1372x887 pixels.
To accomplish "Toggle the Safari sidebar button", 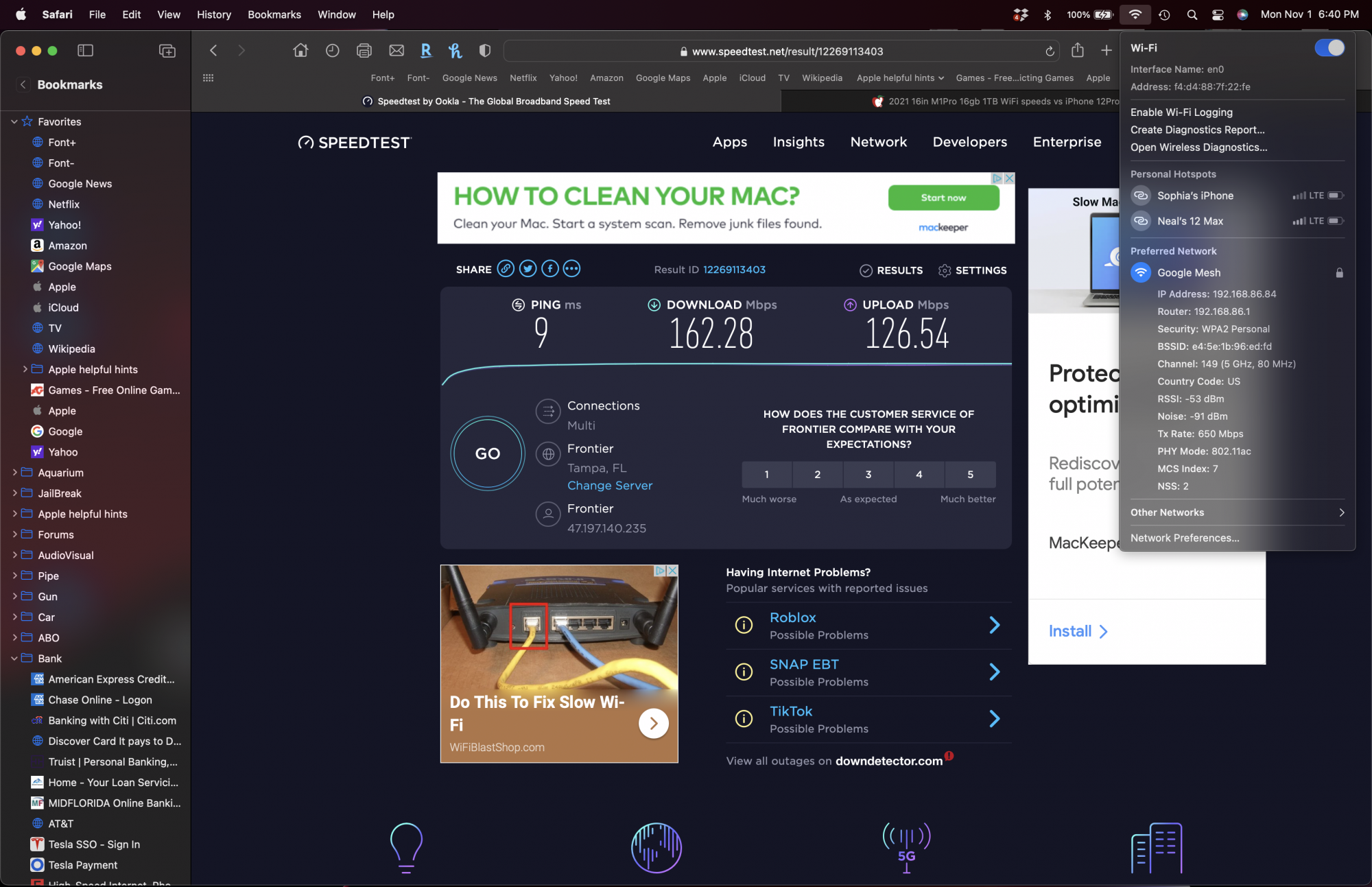I will click(x=86, y=51).
